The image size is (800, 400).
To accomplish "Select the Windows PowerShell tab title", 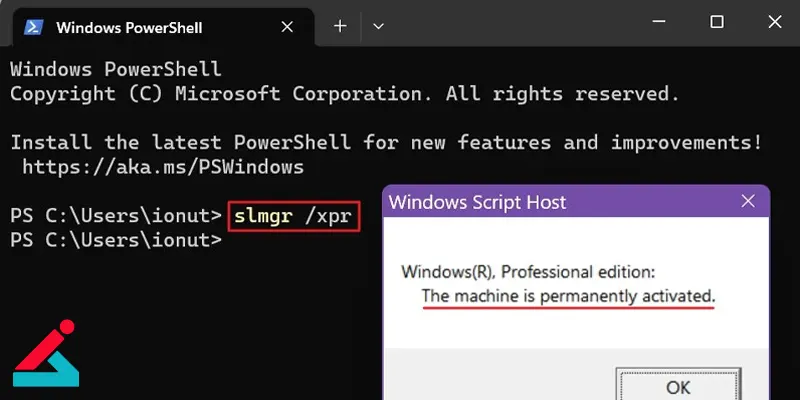I will pos(129,28).
